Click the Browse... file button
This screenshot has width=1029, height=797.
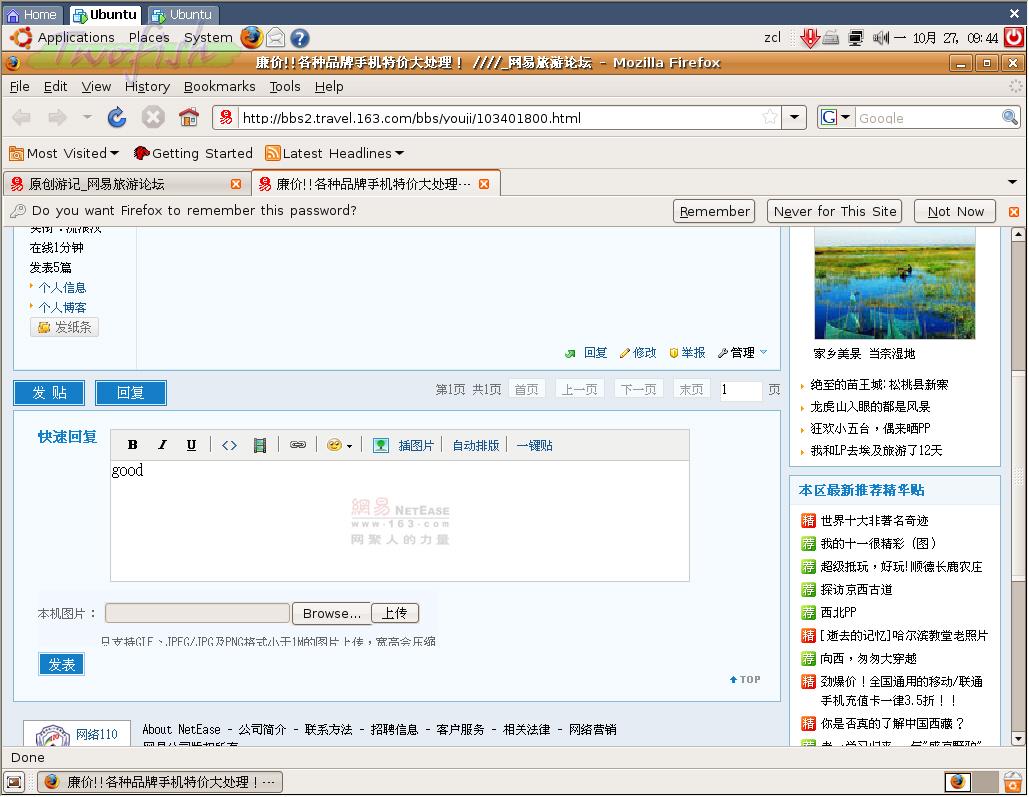point(331,613)
